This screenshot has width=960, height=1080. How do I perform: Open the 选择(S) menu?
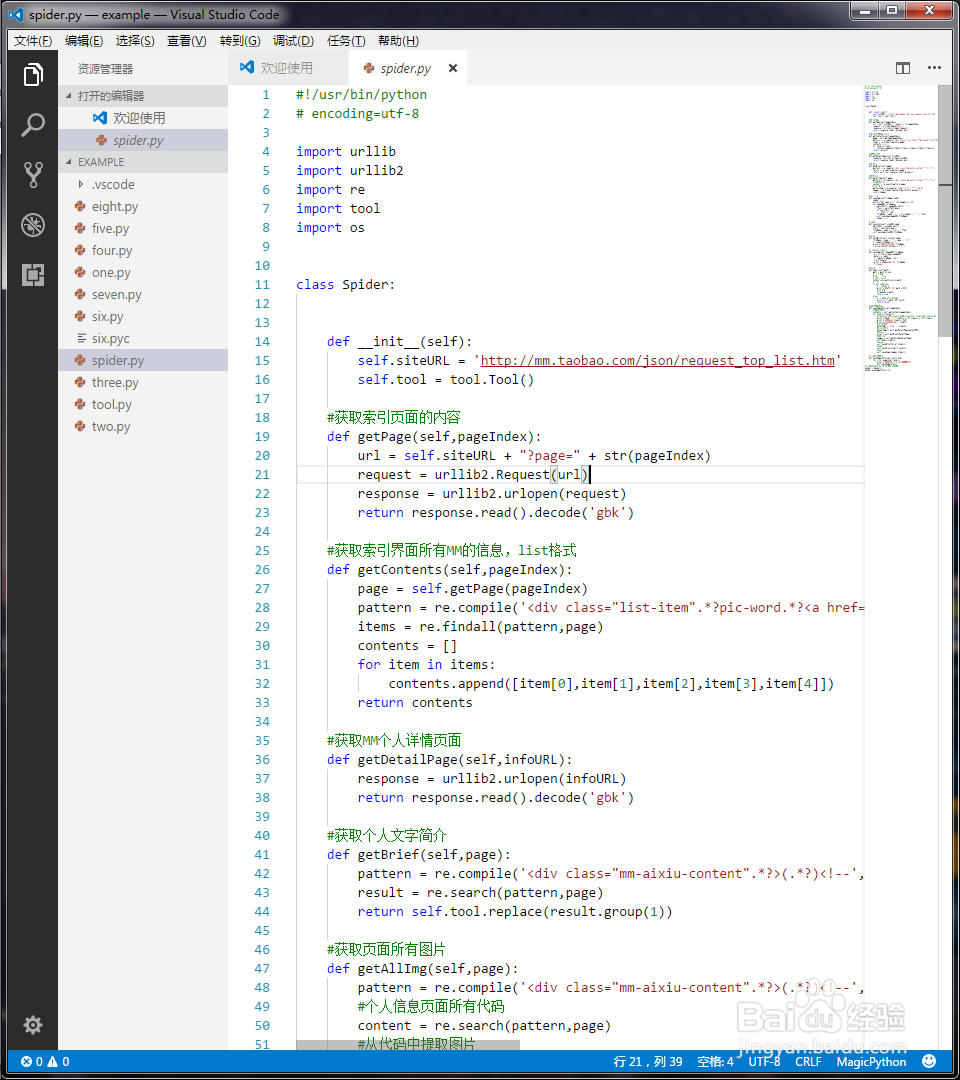coord(135,41)
